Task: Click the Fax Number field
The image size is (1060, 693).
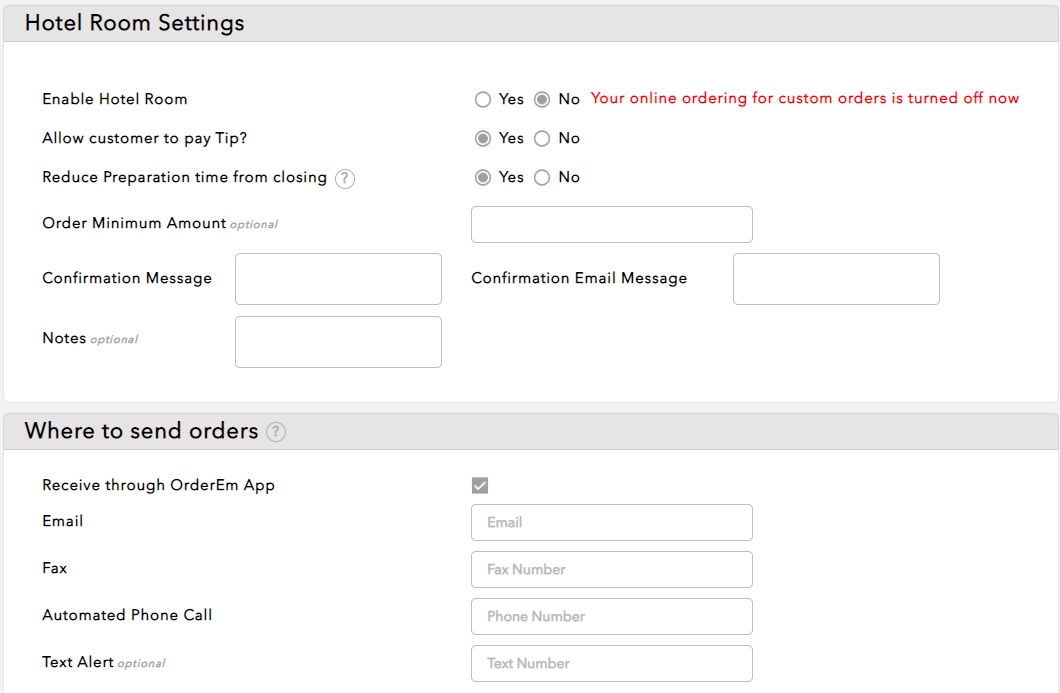Action: [x=611, y=569]
